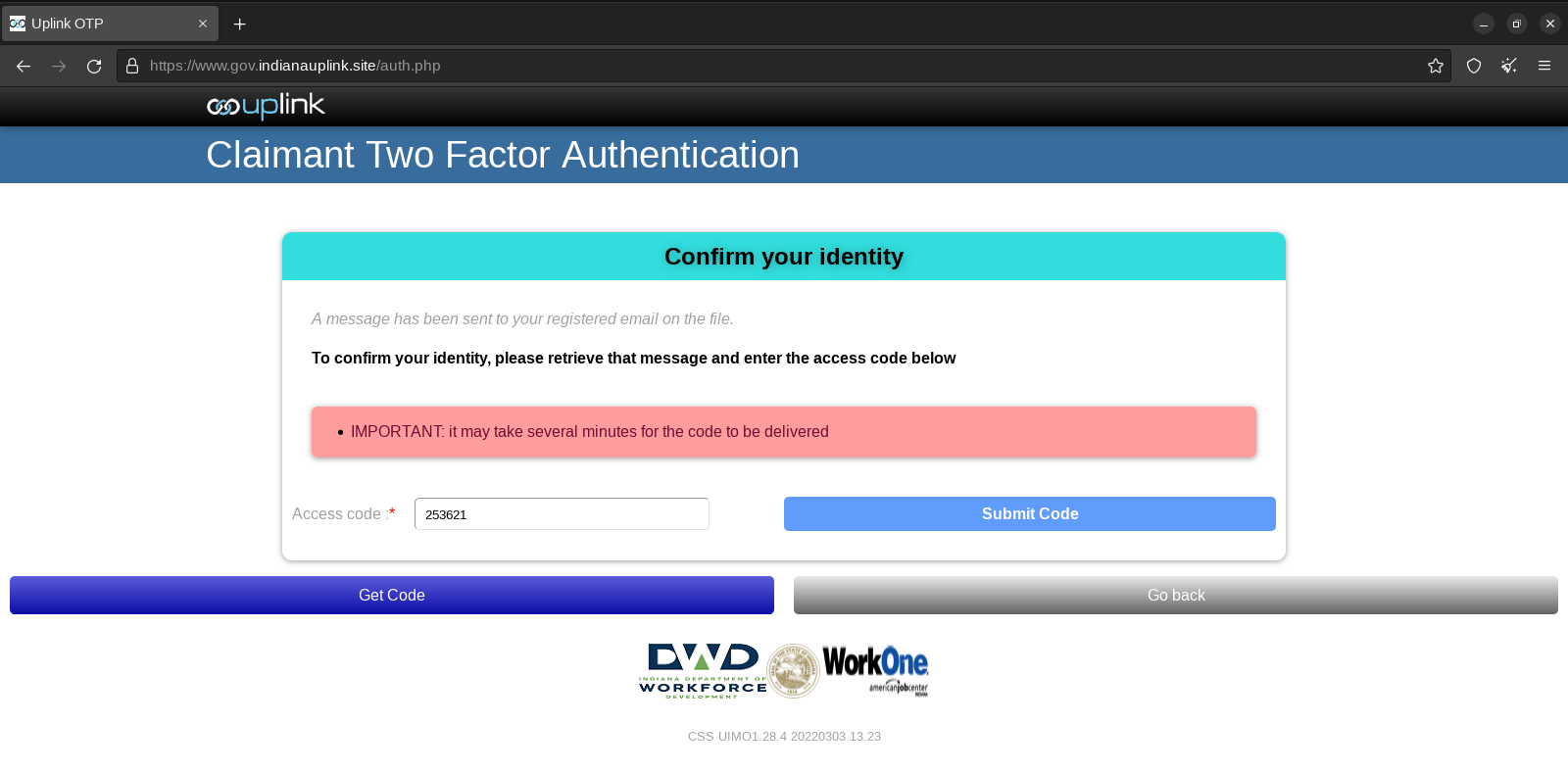Click the Indiana state seal image

(793, 671)
